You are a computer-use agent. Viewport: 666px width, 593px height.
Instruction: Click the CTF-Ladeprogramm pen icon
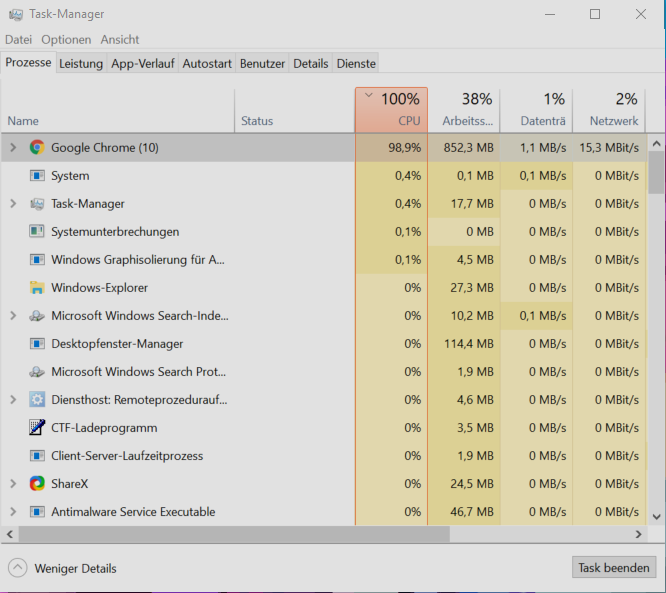tap(37, 427)
